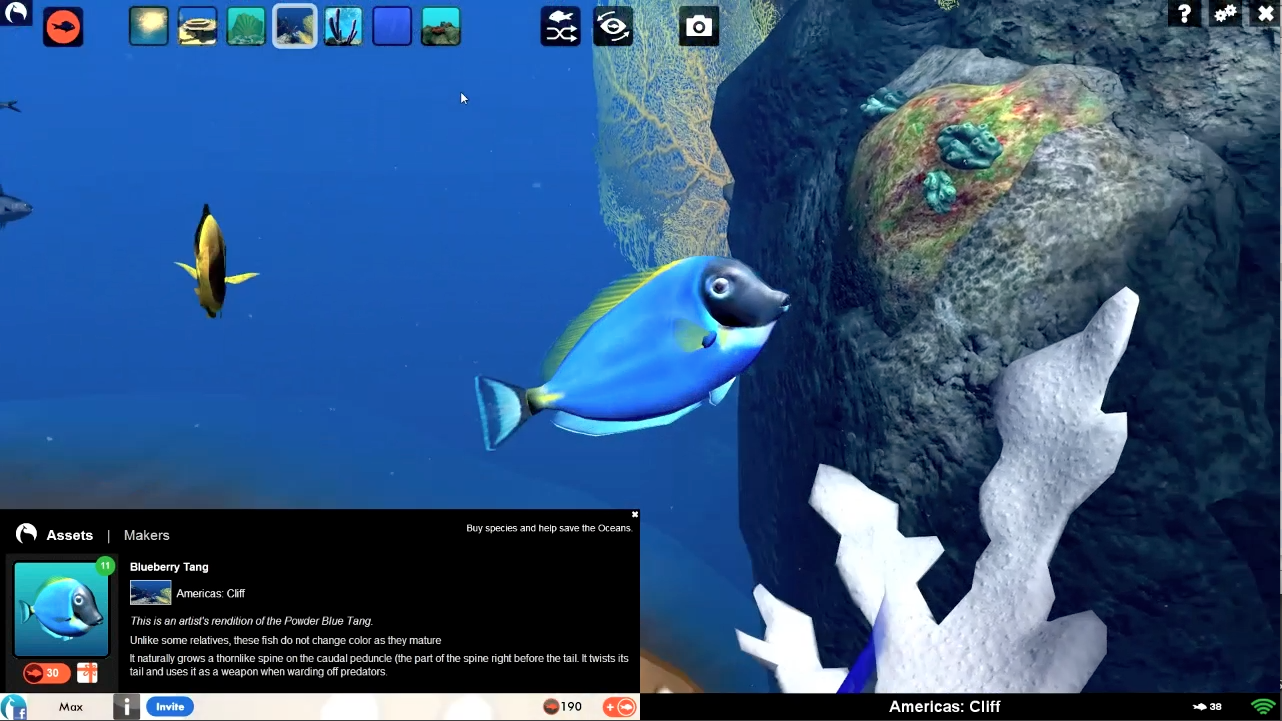Click the shuffle fish icon
This screenshot has width=1282, height=721.
pos(561,27)
